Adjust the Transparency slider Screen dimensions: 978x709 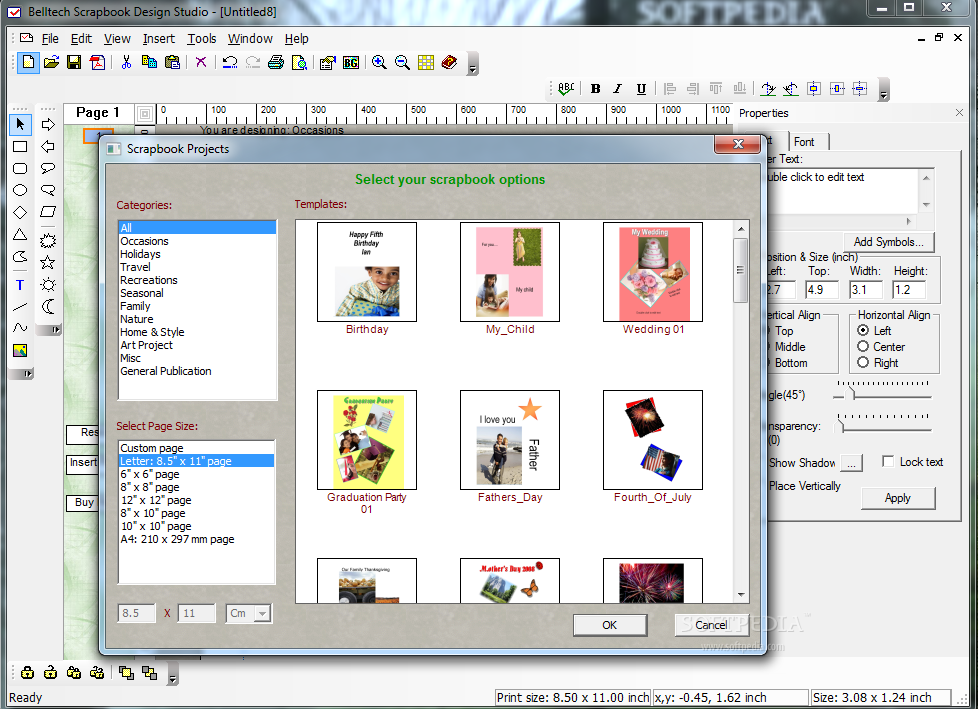tap(841, 426)
